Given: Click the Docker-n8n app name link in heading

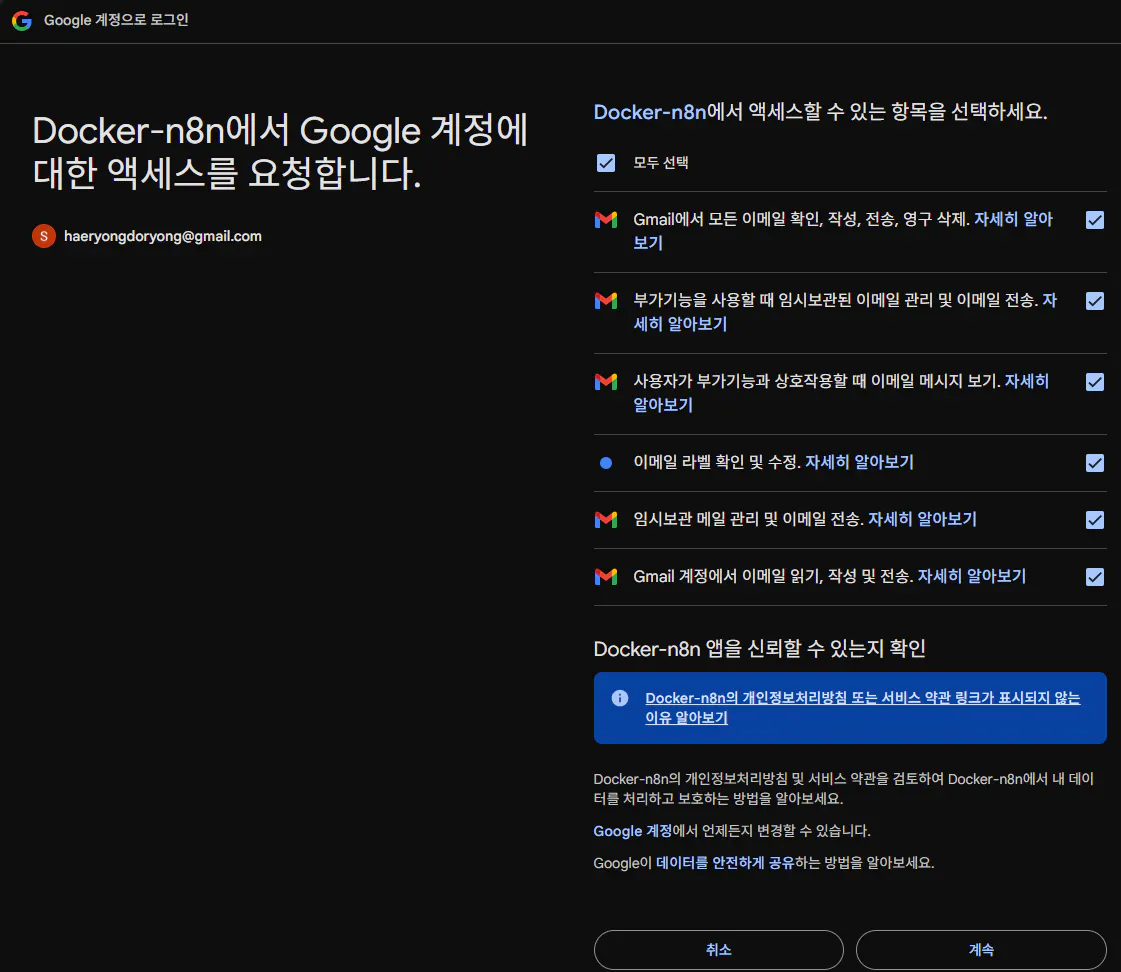Looking at the screenshot, I should pos(650,112).
